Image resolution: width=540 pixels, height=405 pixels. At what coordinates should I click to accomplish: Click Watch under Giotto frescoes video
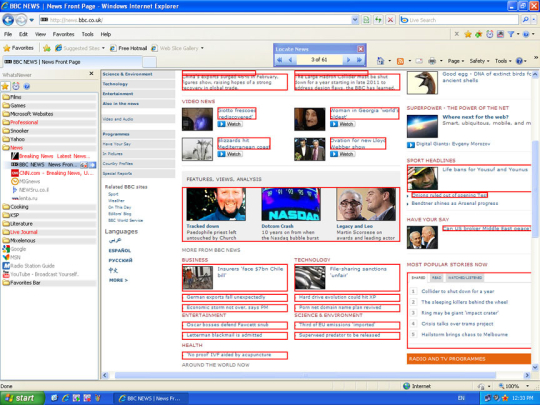click(230, 124)
